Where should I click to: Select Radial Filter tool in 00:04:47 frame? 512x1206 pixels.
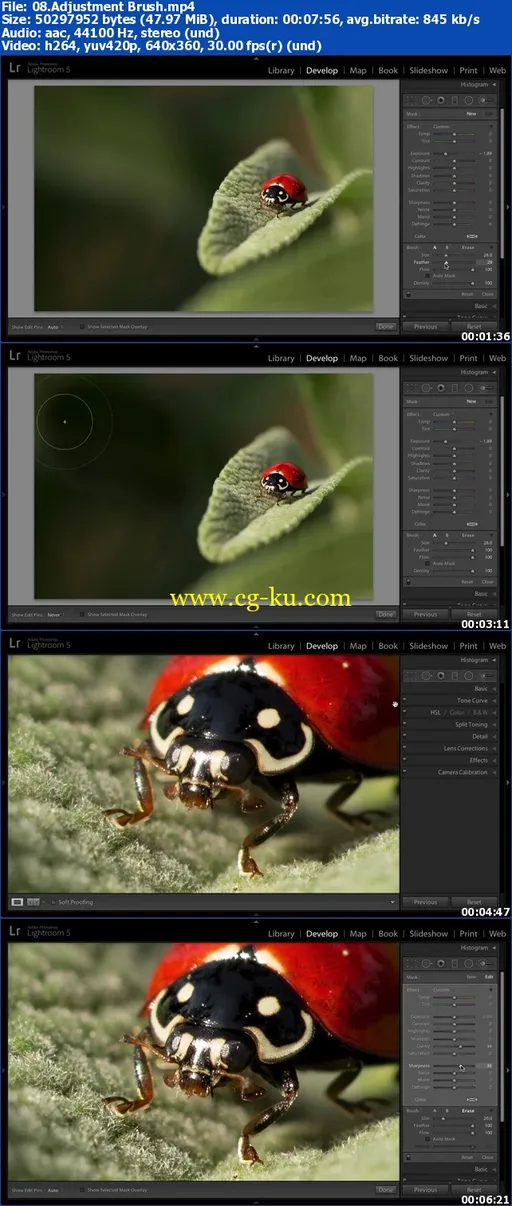pos(468,675)
